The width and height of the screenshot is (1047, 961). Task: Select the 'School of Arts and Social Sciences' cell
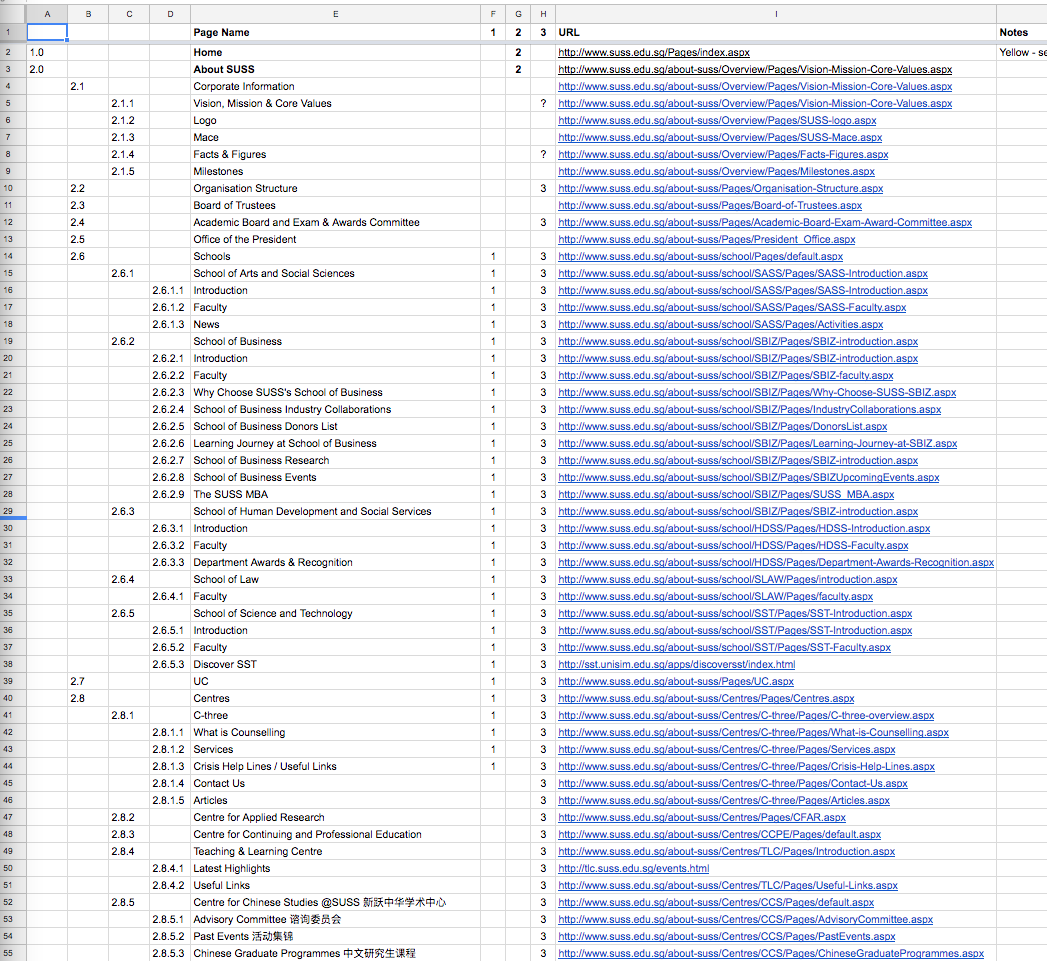point(335,273)
